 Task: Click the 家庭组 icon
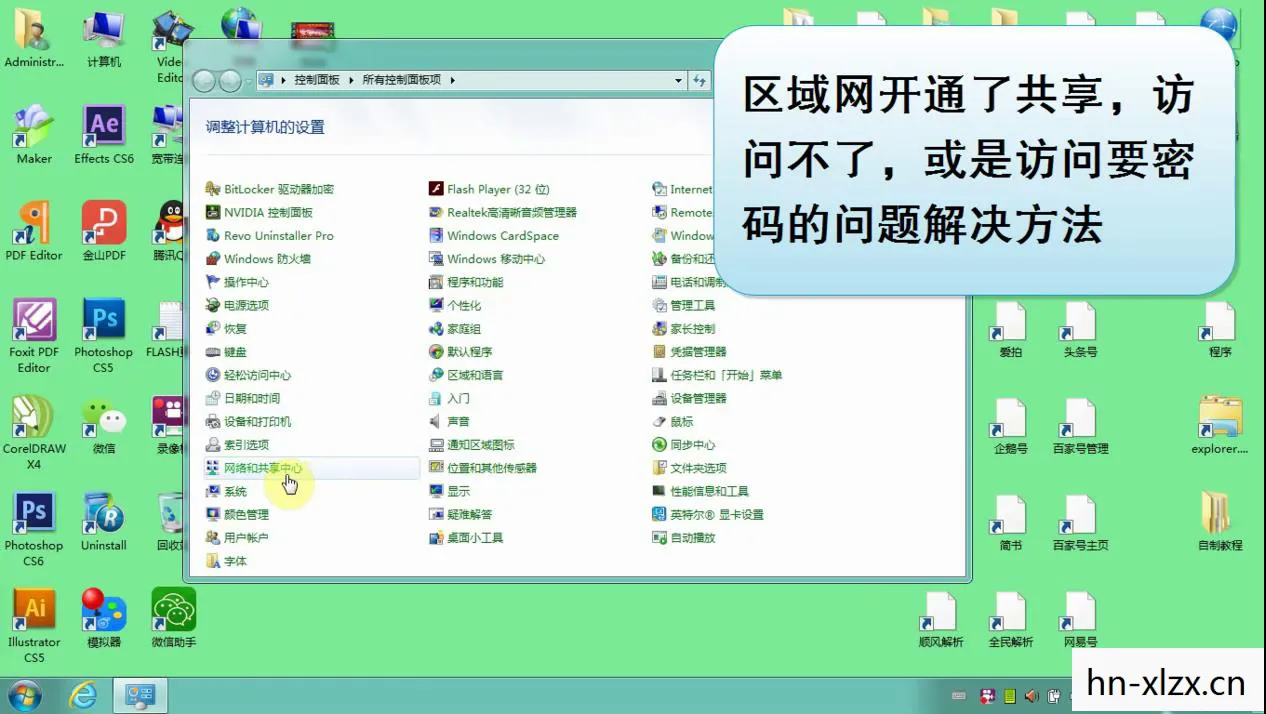click(x=436, y=328)
